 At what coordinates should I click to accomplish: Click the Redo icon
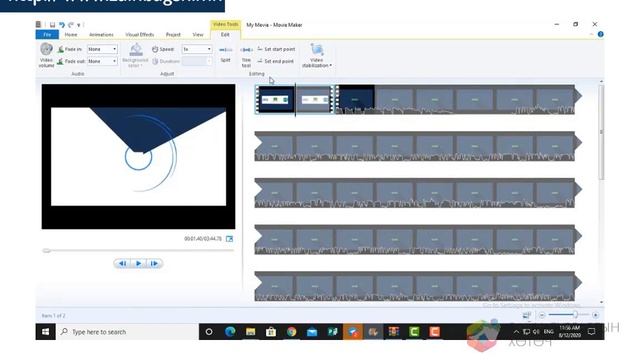[x=71, y=25]
